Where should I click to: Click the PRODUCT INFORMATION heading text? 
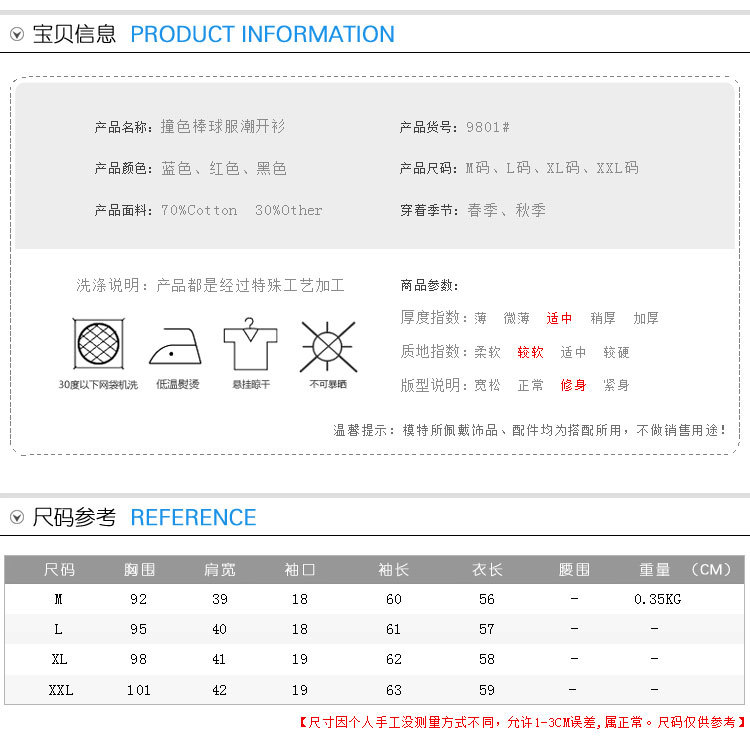click(262, 35)
